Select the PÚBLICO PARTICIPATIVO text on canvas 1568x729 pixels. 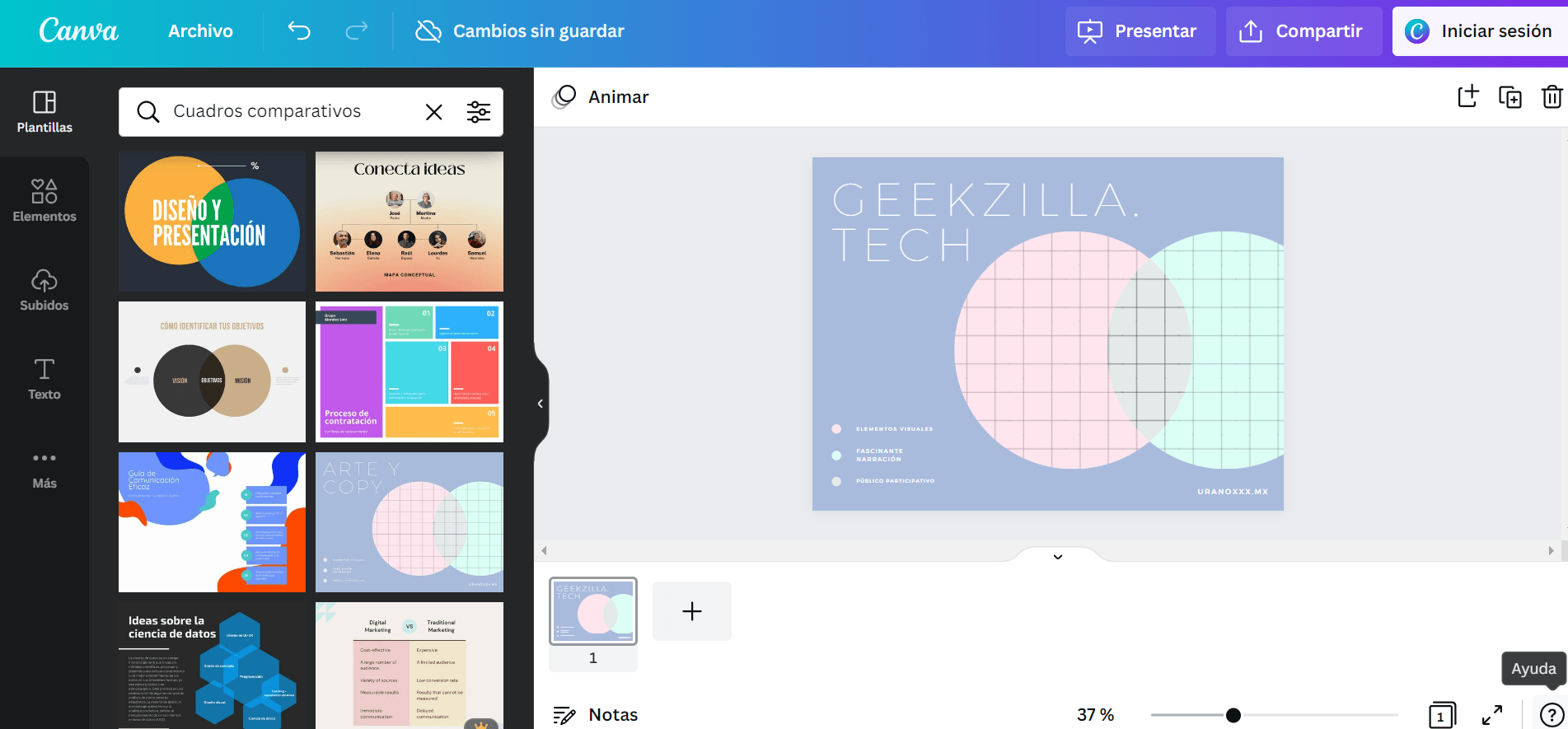(895, 481)
